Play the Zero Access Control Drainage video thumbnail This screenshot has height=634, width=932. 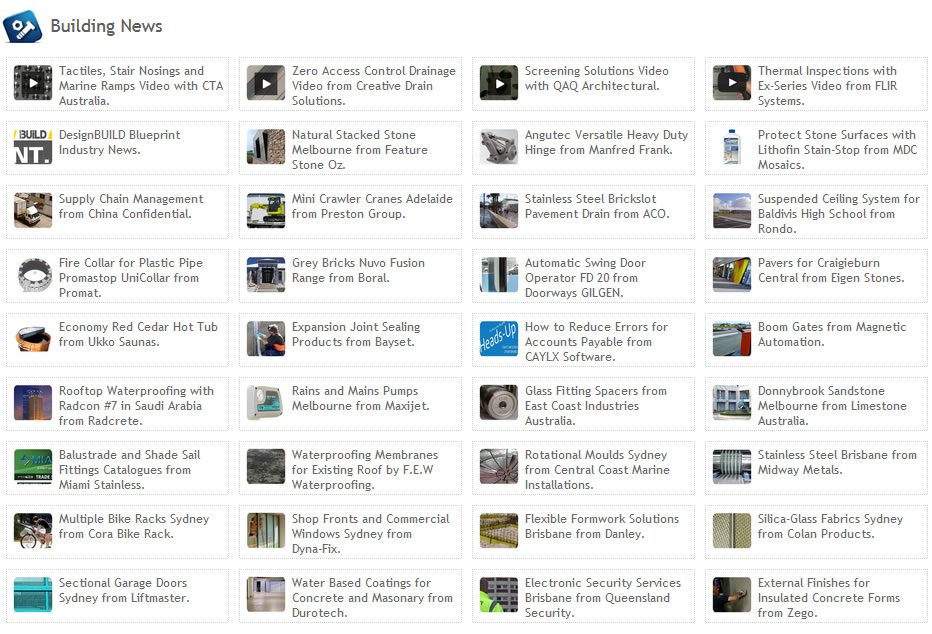click(266, 83)
